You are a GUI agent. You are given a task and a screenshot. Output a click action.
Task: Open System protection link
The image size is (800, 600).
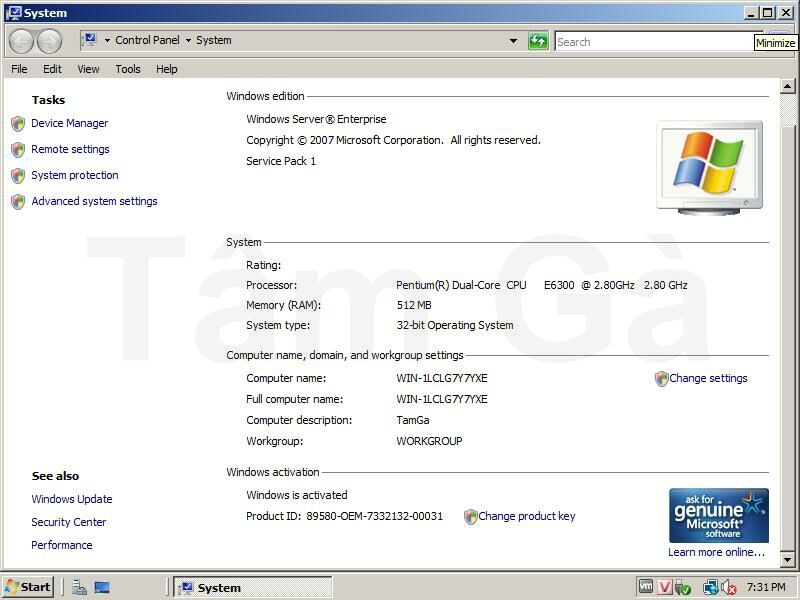[74, 175]
